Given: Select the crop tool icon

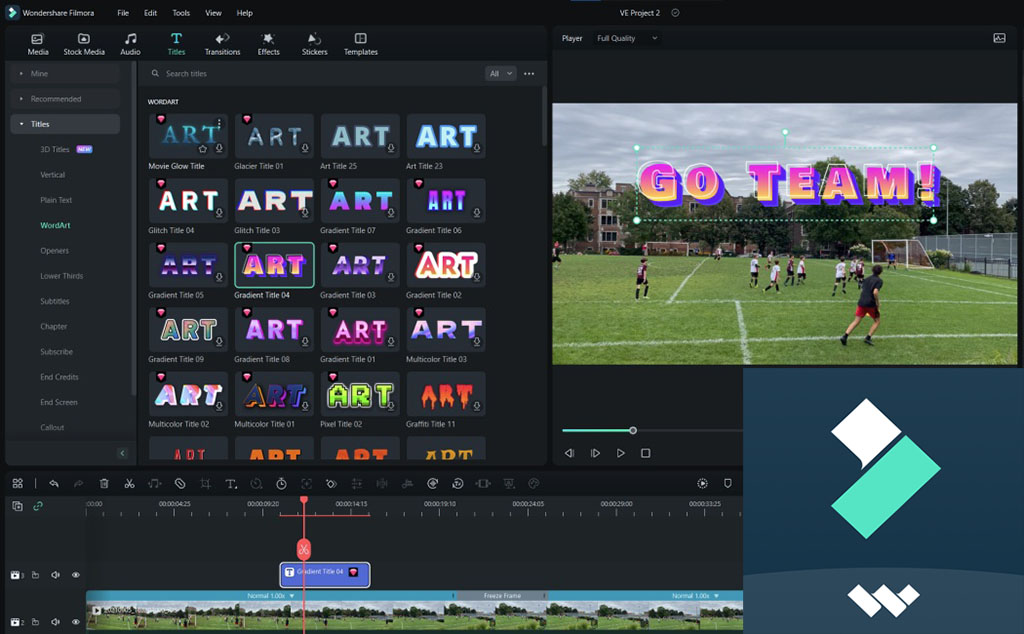Looking at the screenshot, I should pyautogui.click(x=205, y=484).
